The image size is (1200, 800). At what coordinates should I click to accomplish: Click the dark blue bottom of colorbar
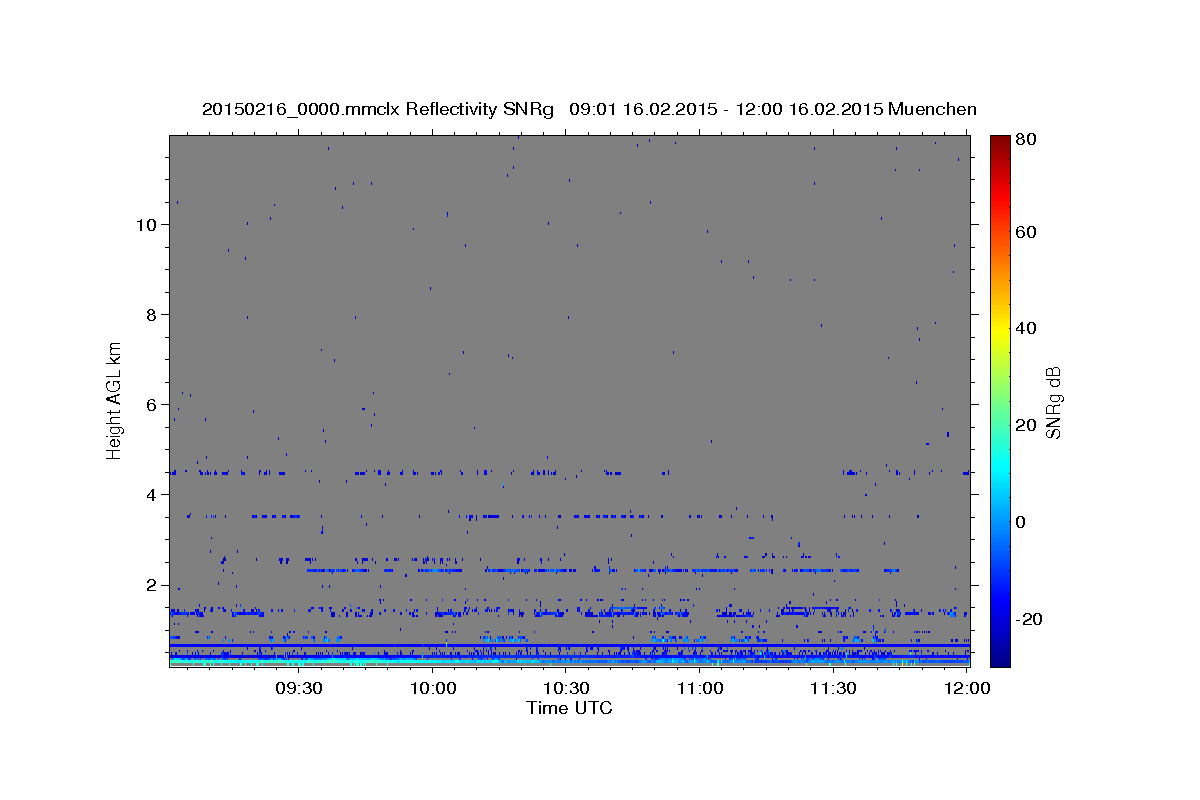pos(999,659)
